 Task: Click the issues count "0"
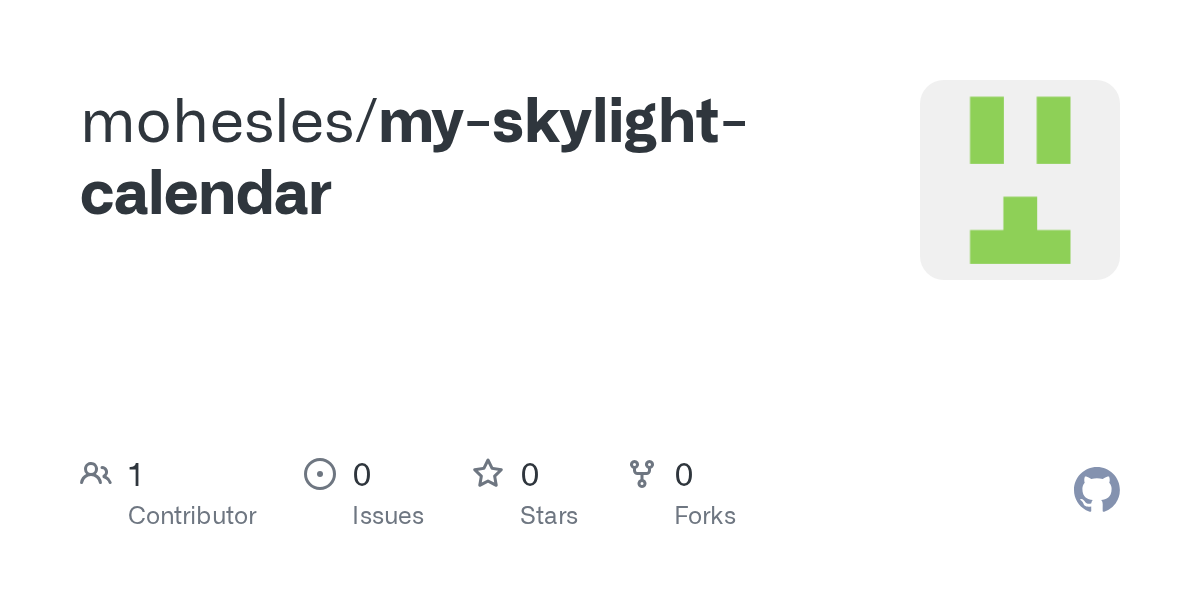pos(362,475)
